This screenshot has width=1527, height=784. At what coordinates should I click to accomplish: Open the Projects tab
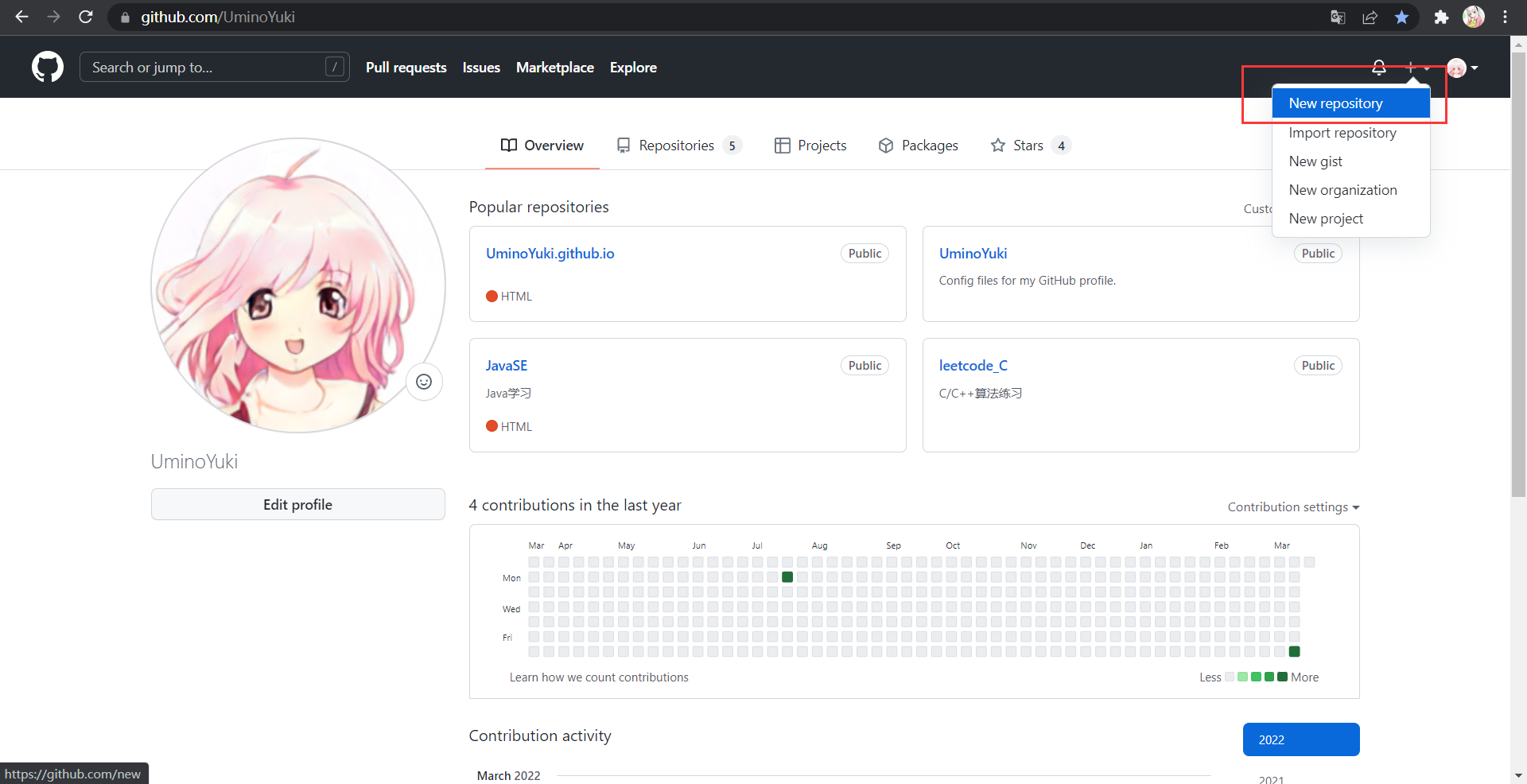point(810,146)
